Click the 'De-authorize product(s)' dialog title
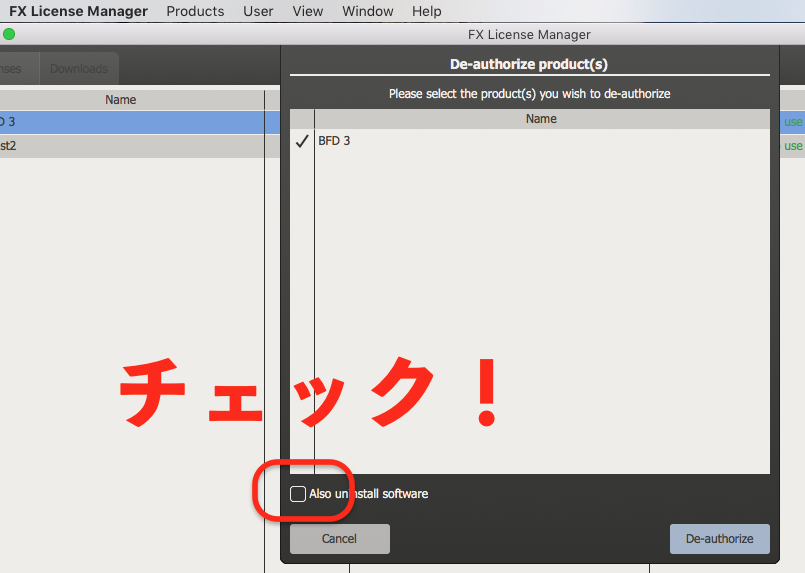The image size is (805, 573). 529,64
